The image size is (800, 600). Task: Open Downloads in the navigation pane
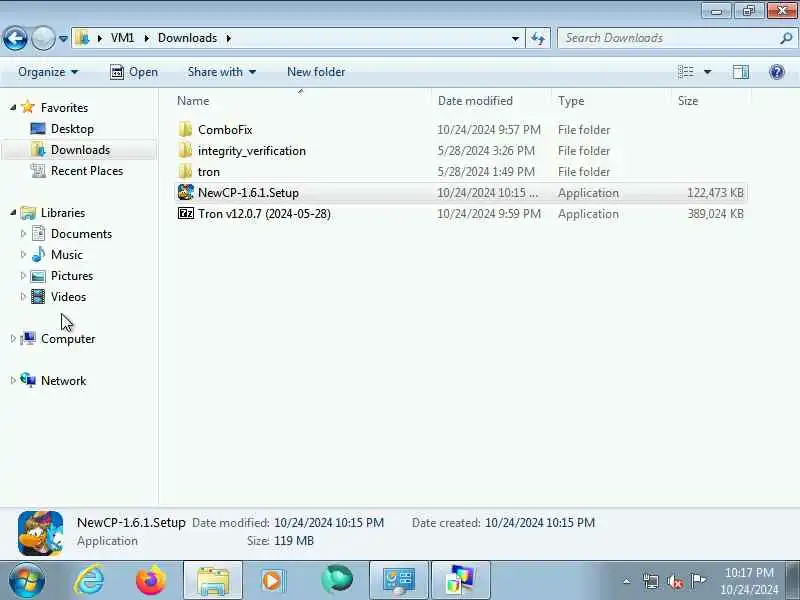[x=80, y=149]
